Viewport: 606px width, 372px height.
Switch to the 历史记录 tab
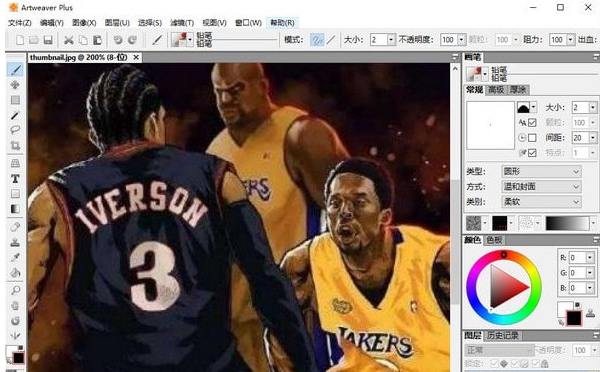pyautogui.click(x=502, y=335)
